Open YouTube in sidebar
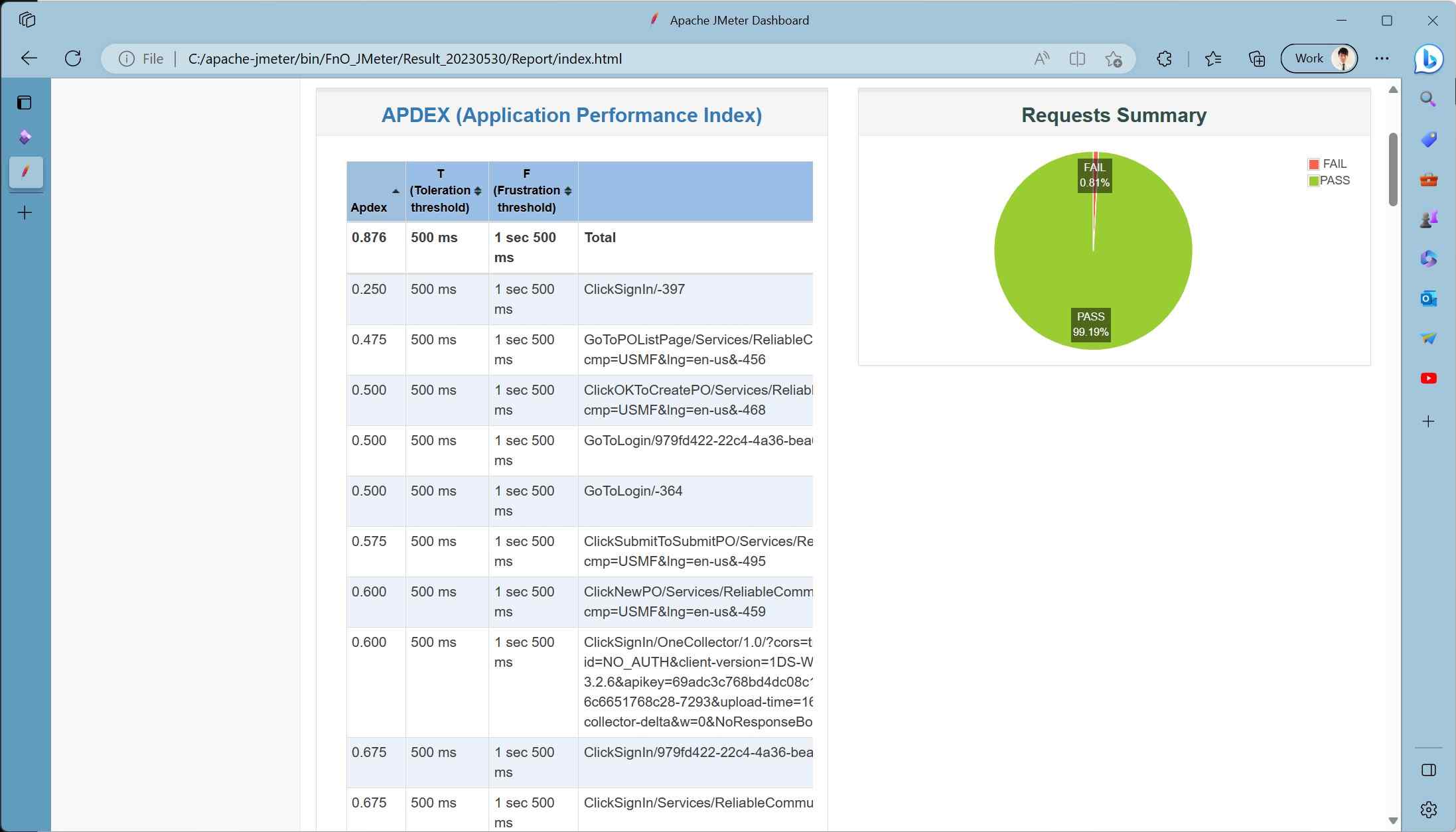This screenshot has height=832, width=1456. tap(1428, 378)
